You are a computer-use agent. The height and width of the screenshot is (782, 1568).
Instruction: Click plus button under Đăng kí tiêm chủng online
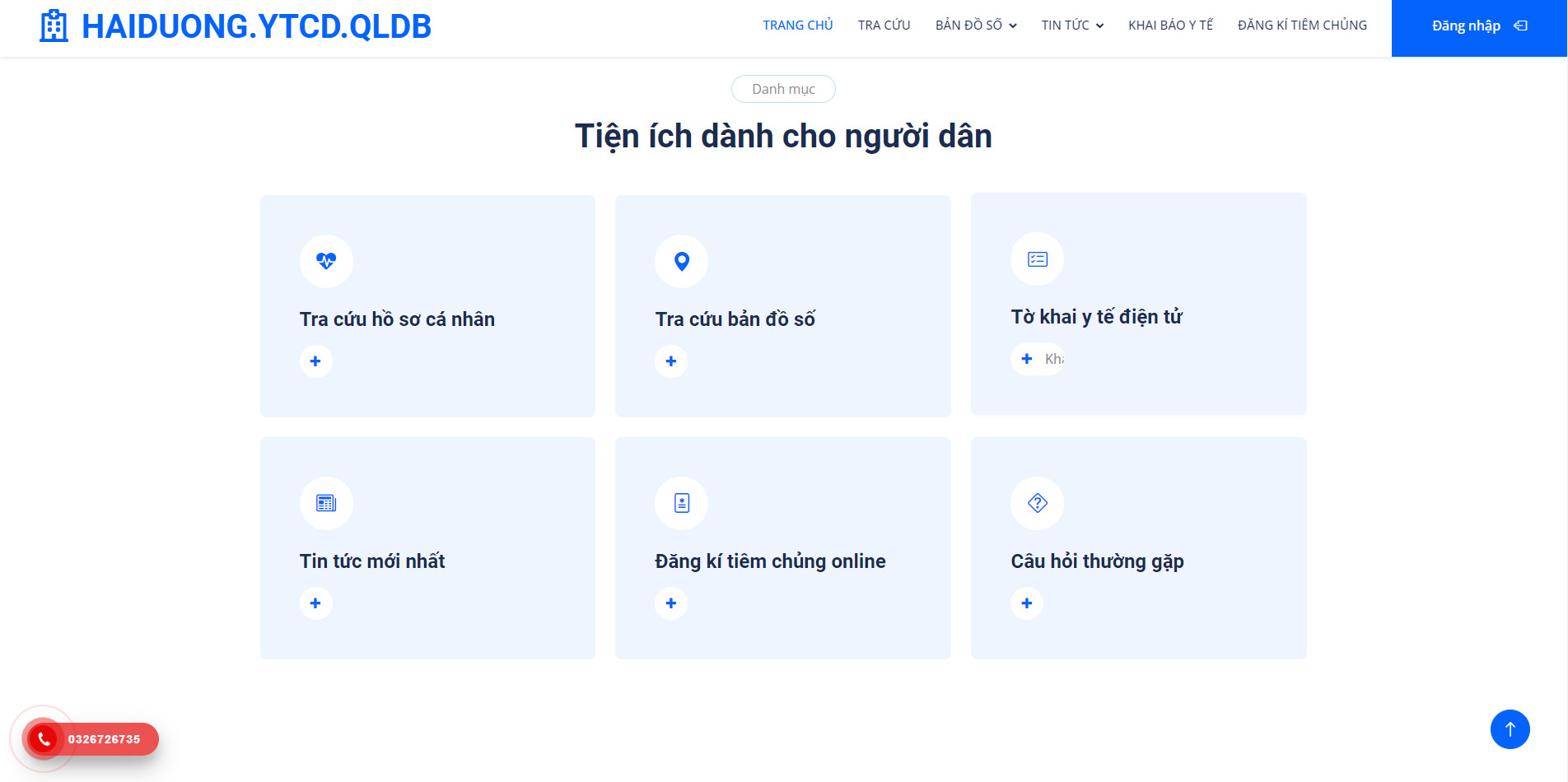pyautogui.click(x=671, y=603)
